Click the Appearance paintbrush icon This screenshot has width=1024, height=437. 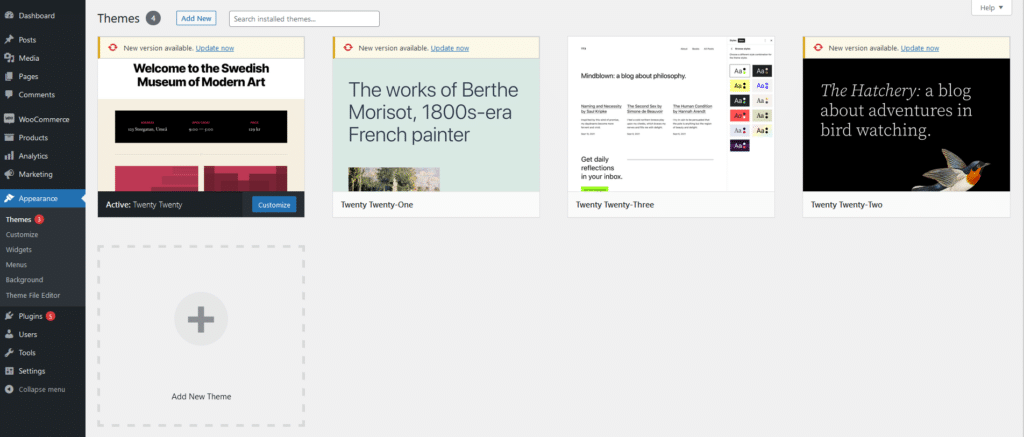click(9, 199)
